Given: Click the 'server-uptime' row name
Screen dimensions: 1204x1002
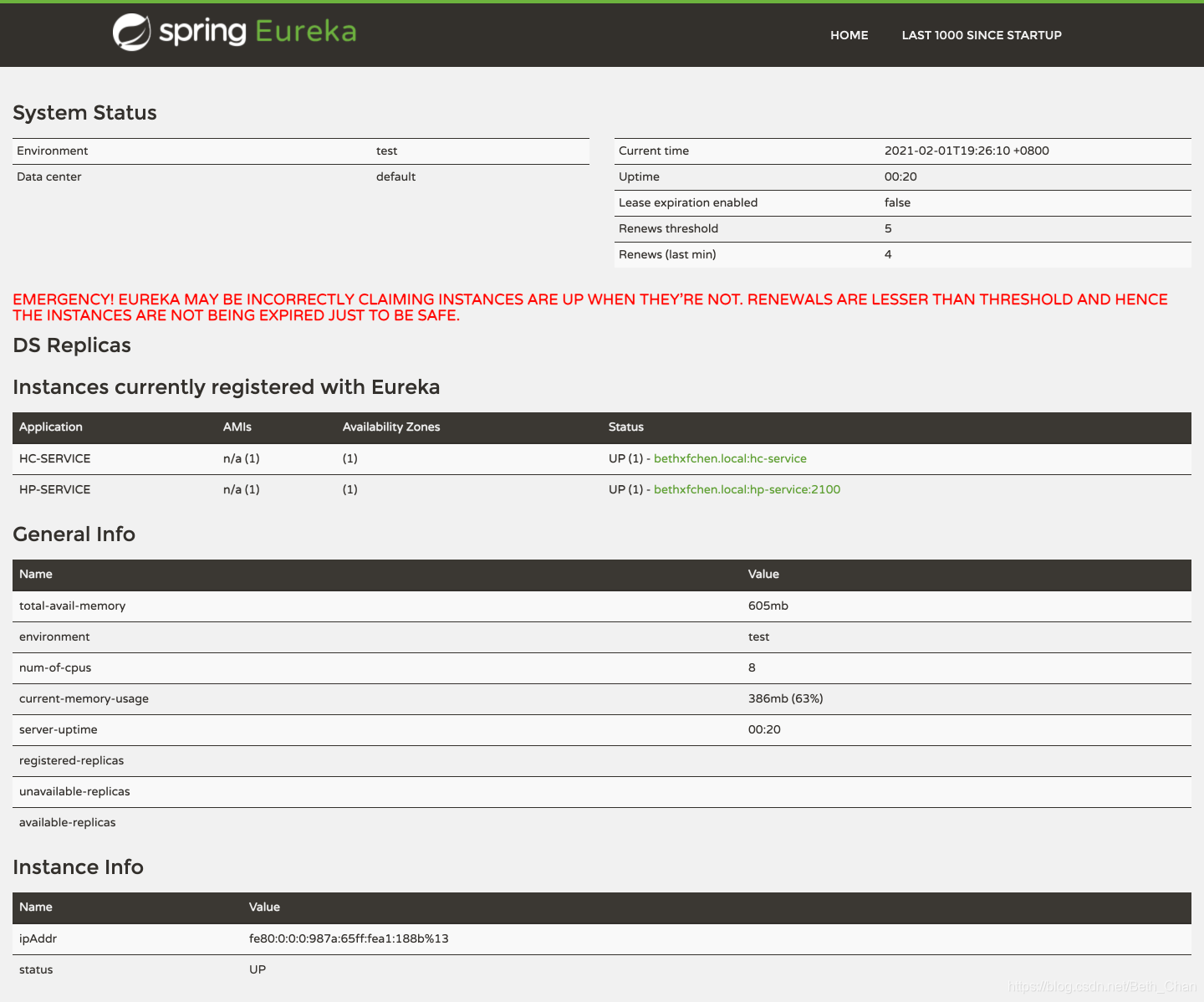Looking at the screenshot, I should point(59,729).
